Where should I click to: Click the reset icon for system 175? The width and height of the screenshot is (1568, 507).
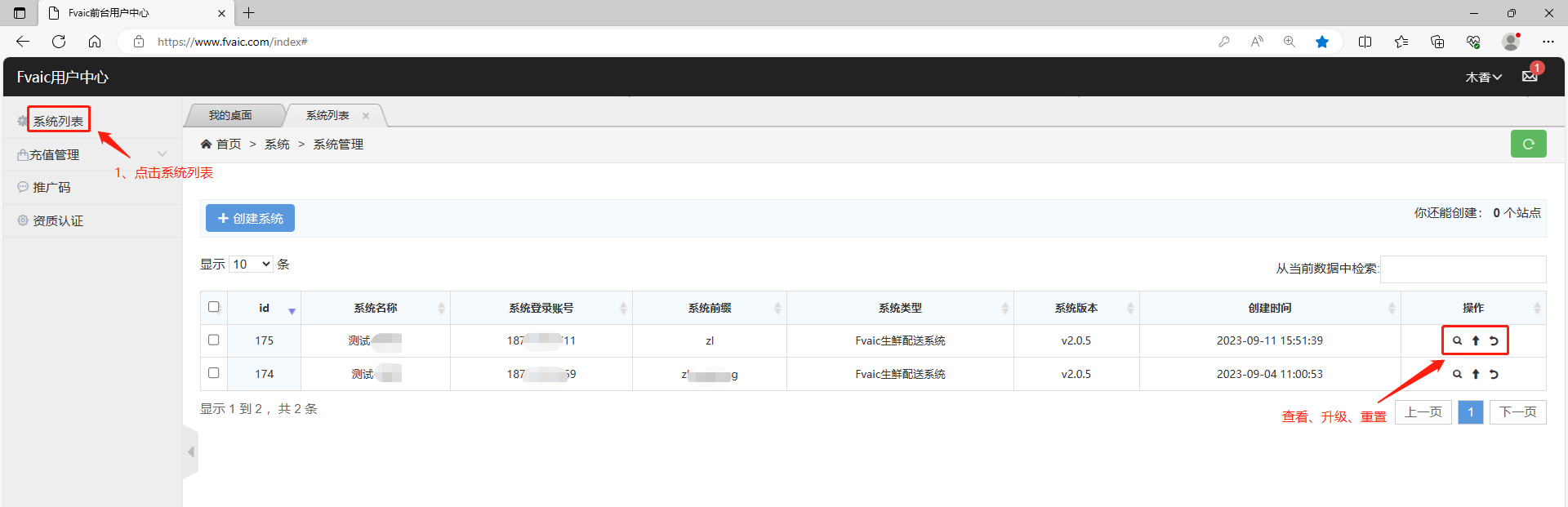pyautogui.click(x=1494, y=341)
